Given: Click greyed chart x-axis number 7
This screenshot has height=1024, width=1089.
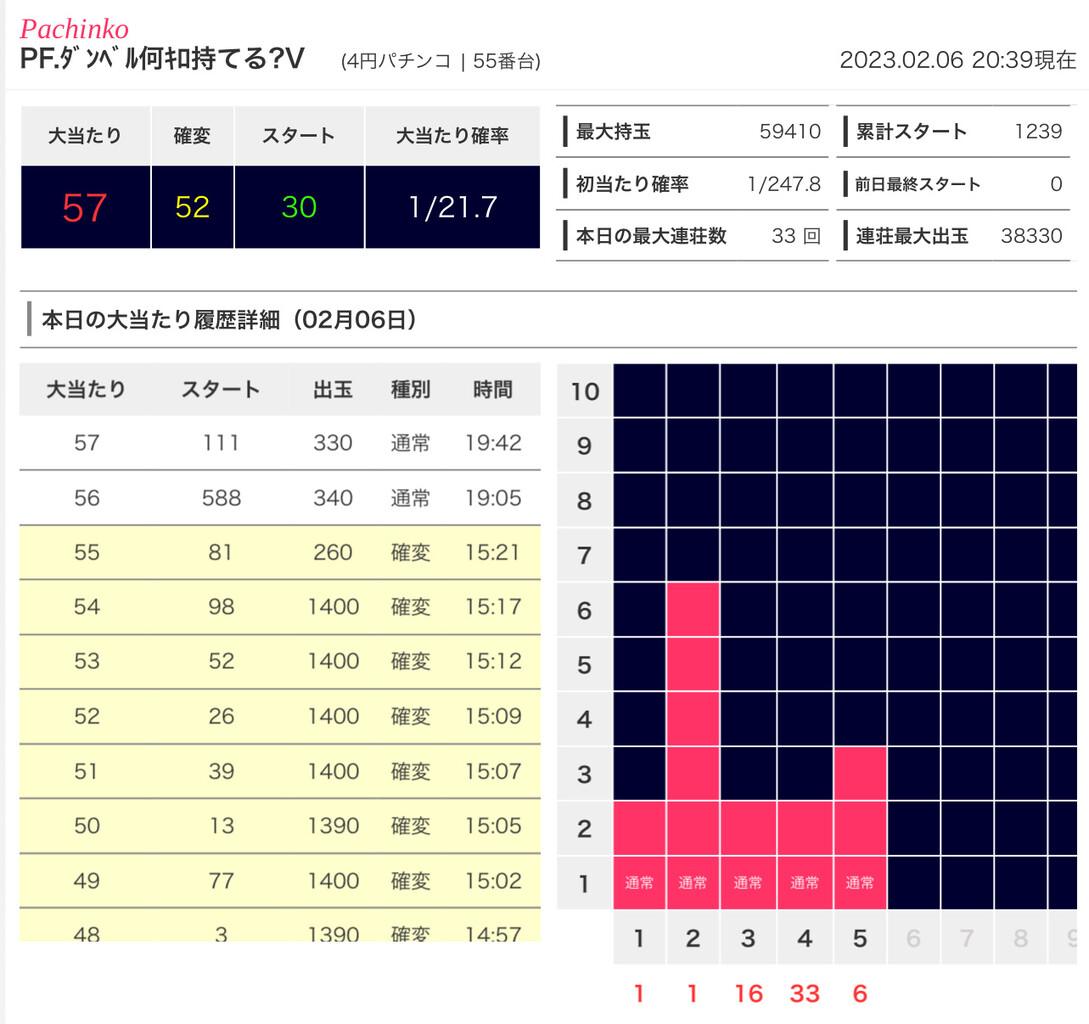Looking at the screenshot, I should click(967, 939).
